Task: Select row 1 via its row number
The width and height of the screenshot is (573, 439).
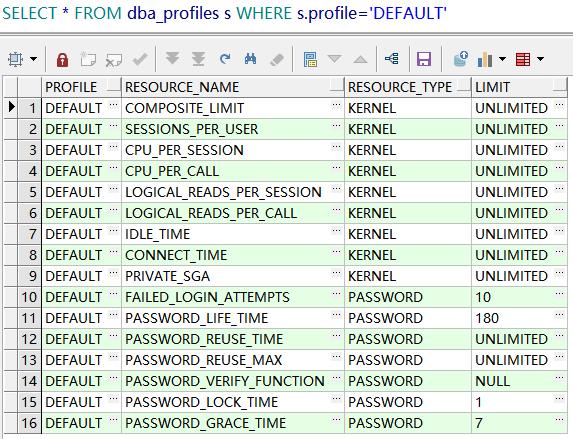Action: pos(30,108)
